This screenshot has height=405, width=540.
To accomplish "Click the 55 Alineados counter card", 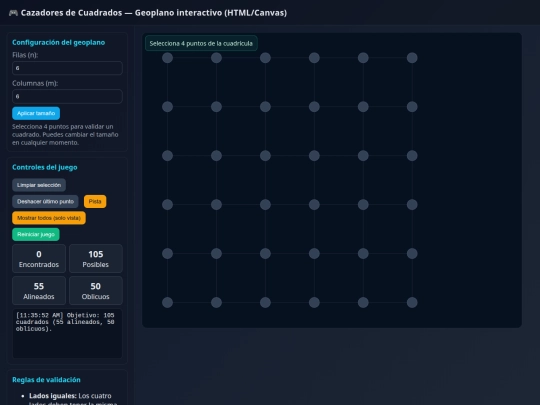I will pos(39,291).
